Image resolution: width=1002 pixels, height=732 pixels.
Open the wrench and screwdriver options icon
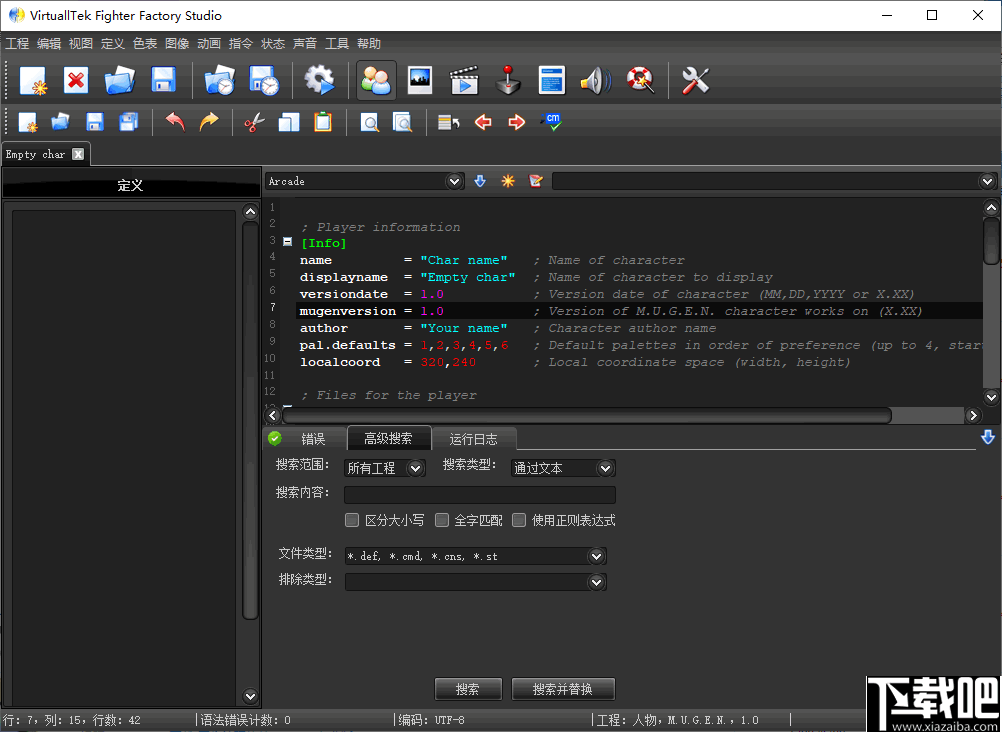695,81
